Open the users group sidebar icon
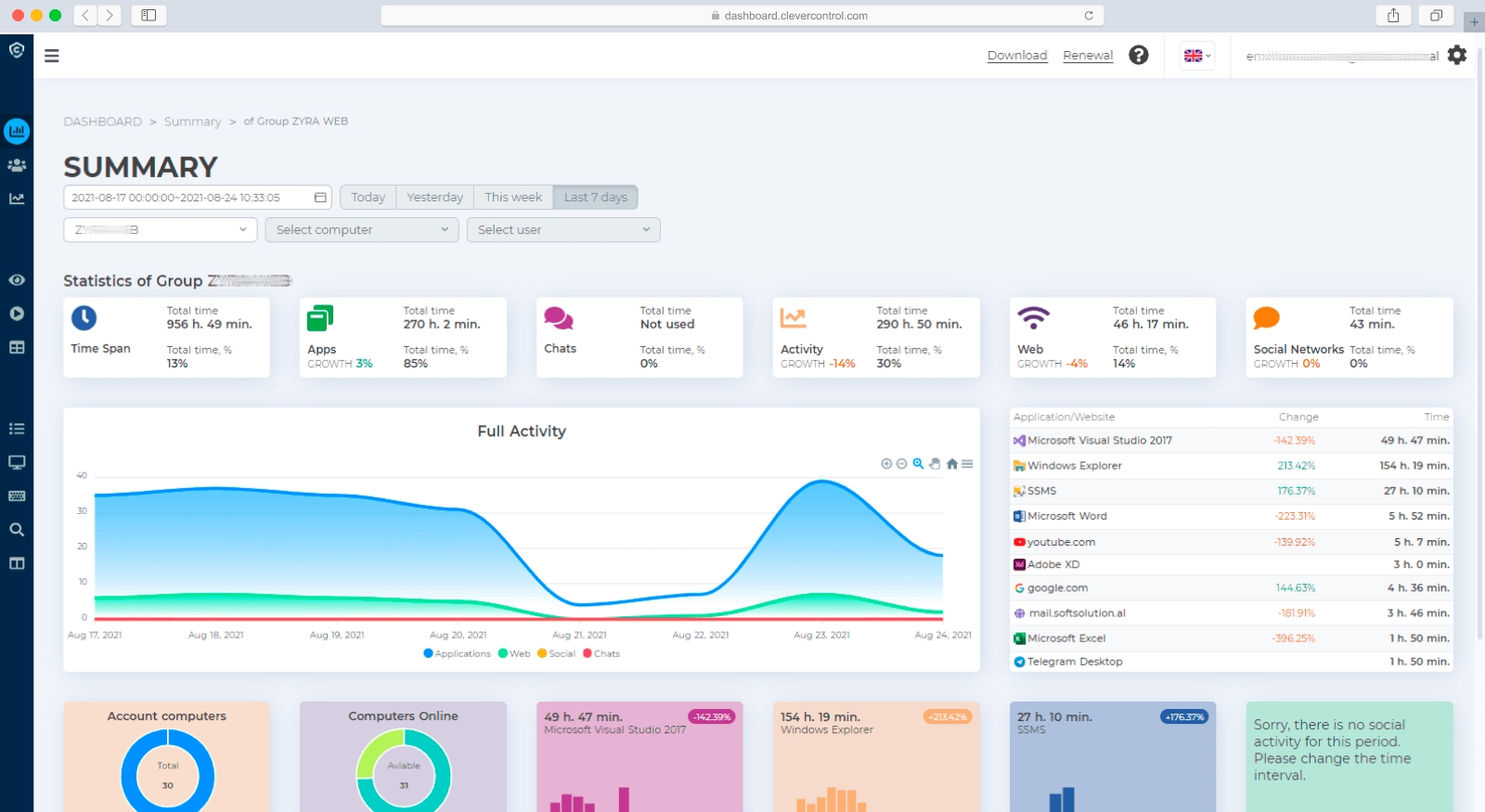The width and height of the screenshot is (1485, 812). tap(17, 165)
